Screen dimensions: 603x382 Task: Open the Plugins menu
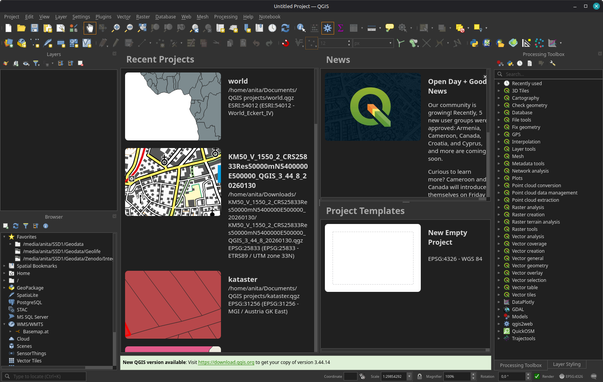pyautogui.click(x=103, y=17)
